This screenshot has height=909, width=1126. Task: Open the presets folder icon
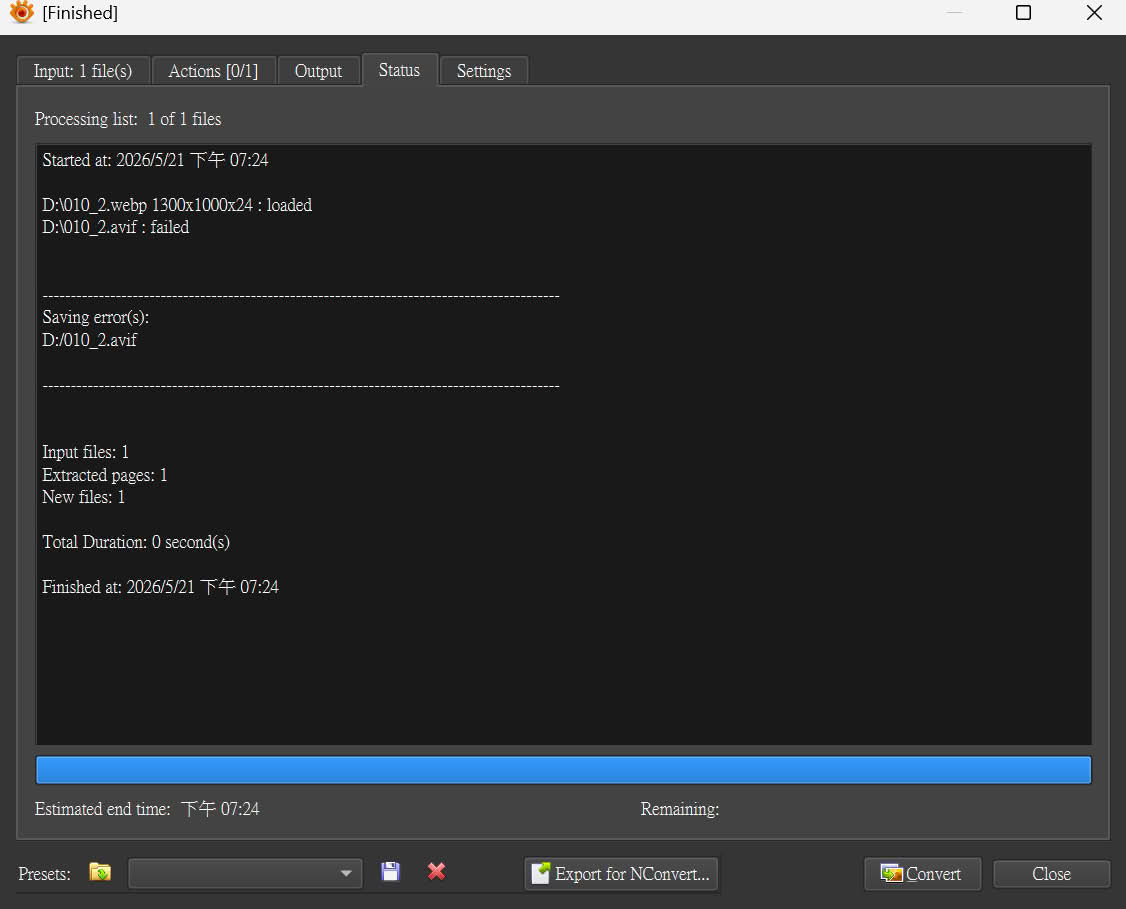pos(100,872)
